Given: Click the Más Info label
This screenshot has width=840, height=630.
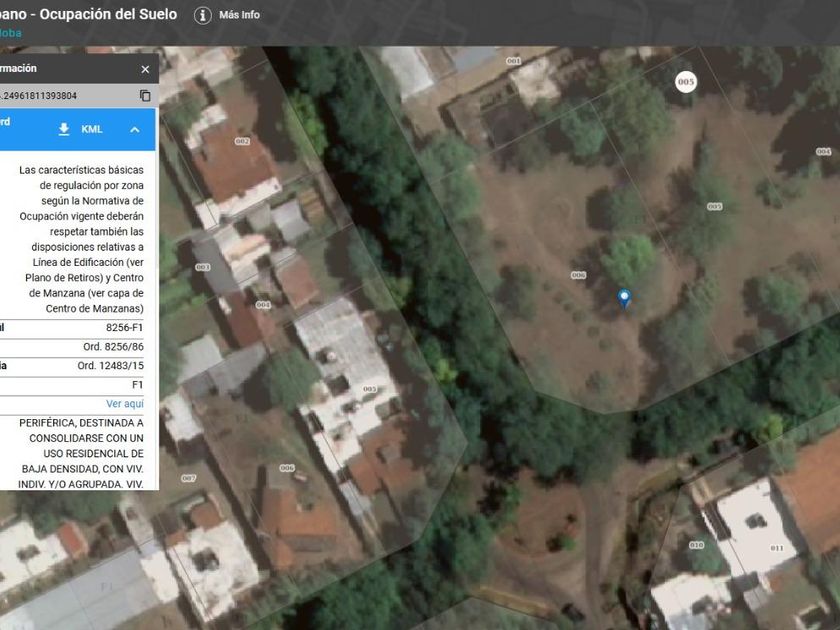Looking at the screenshot, I should [x=239, y=15].
